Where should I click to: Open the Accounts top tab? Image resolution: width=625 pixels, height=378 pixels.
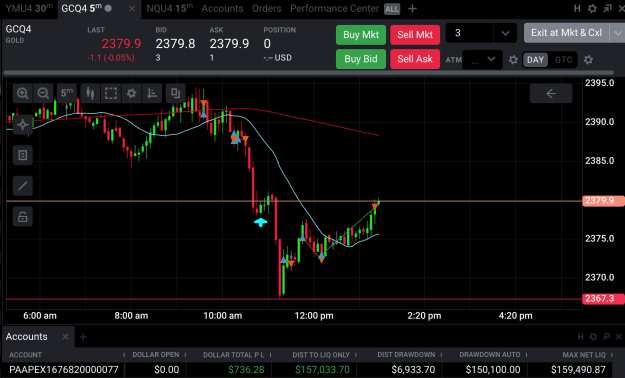click(222, 8)
